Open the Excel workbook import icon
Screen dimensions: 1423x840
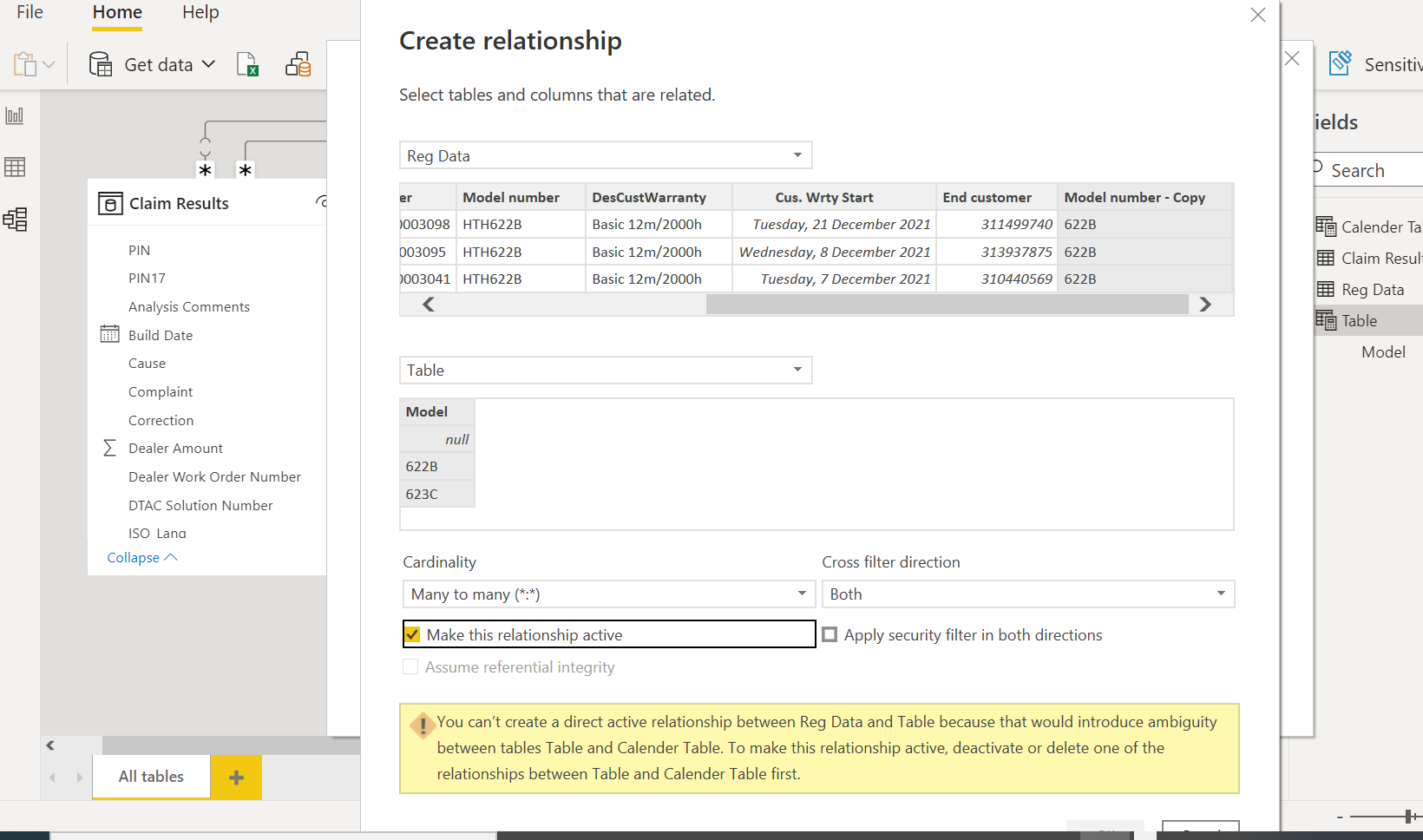click(247, 64)
